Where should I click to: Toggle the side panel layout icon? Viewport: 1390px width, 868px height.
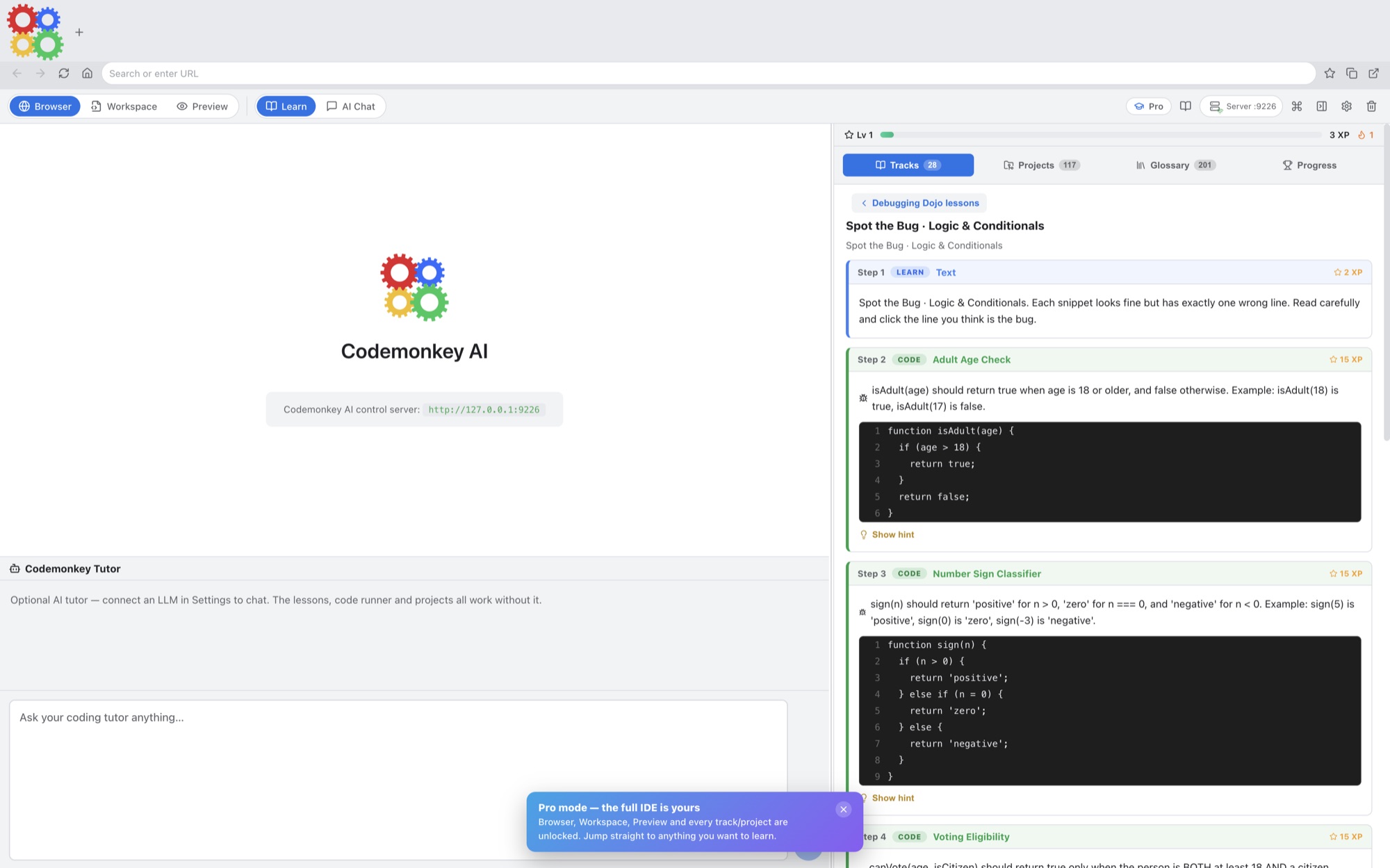(x=1322, y=106)
